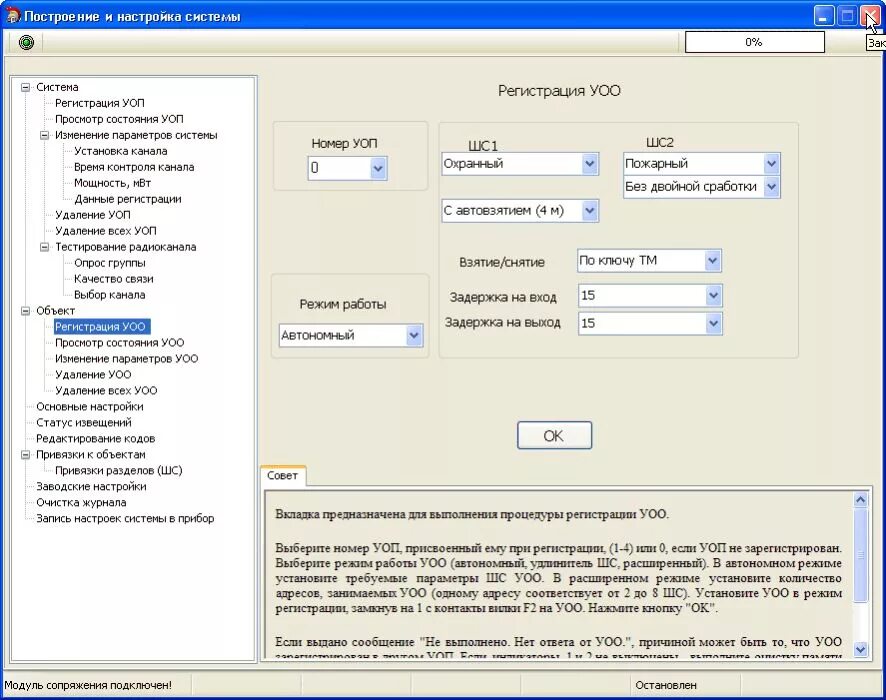Select Мощность, мВт tree item
Image resolution: width=886 pixels, height=700 pixels.
click(x=112, y=183)
